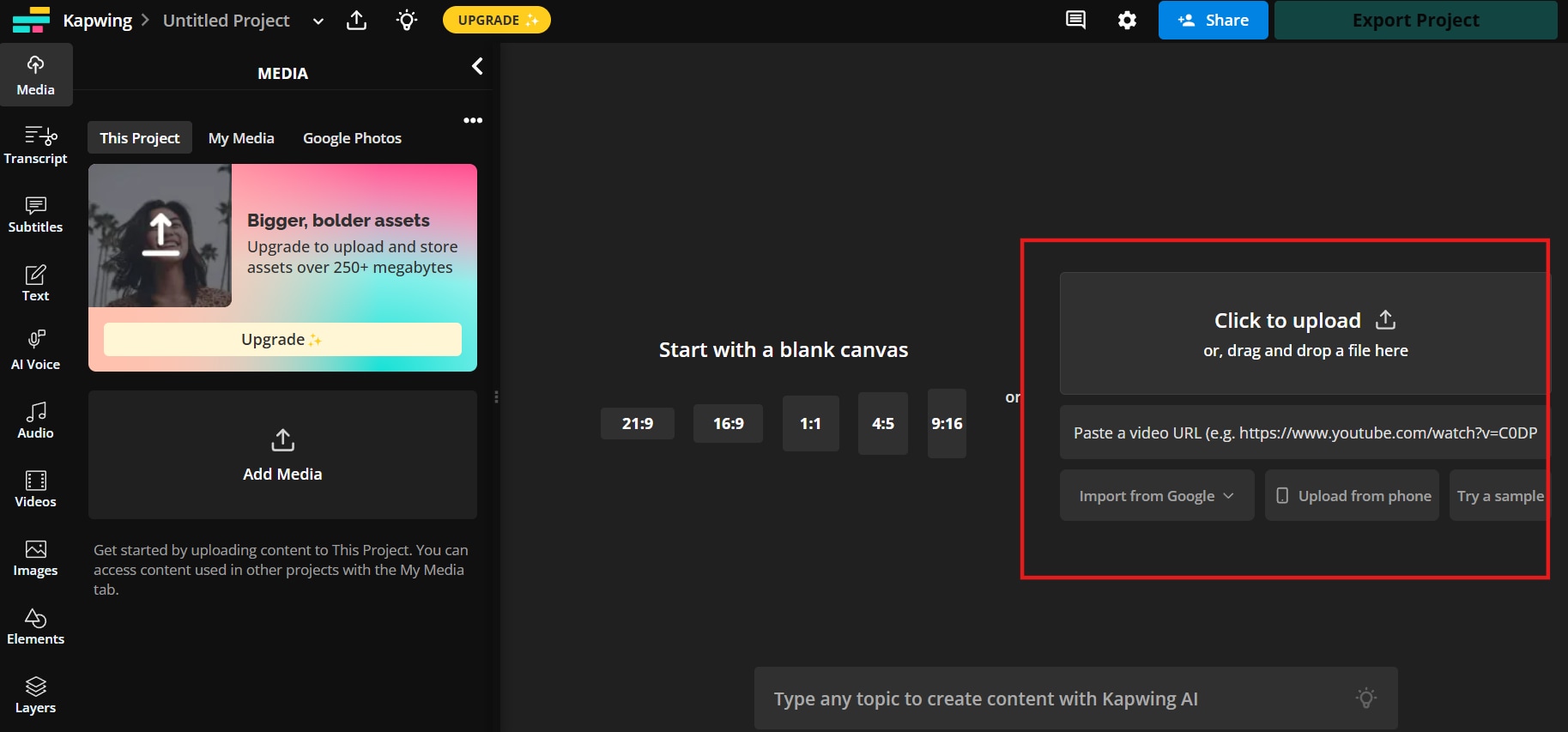Open the media three-dot options menu

coord(473,120)
